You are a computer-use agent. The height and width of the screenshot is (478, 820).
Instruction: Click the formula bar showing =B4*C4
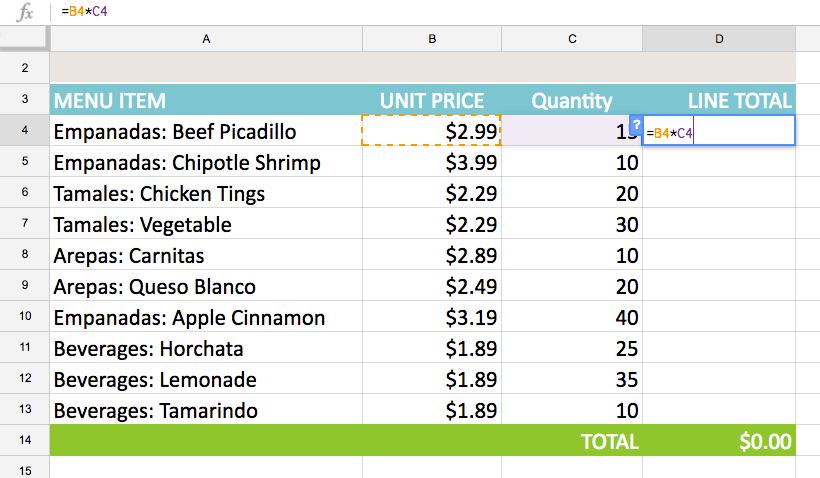[x=400, y=13]
